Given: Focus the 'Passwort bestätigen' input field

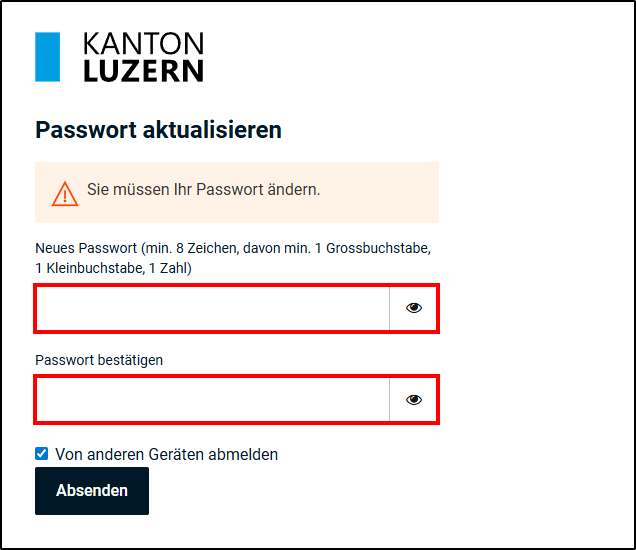Looking at the screenshot, I should tap(212, 400).
